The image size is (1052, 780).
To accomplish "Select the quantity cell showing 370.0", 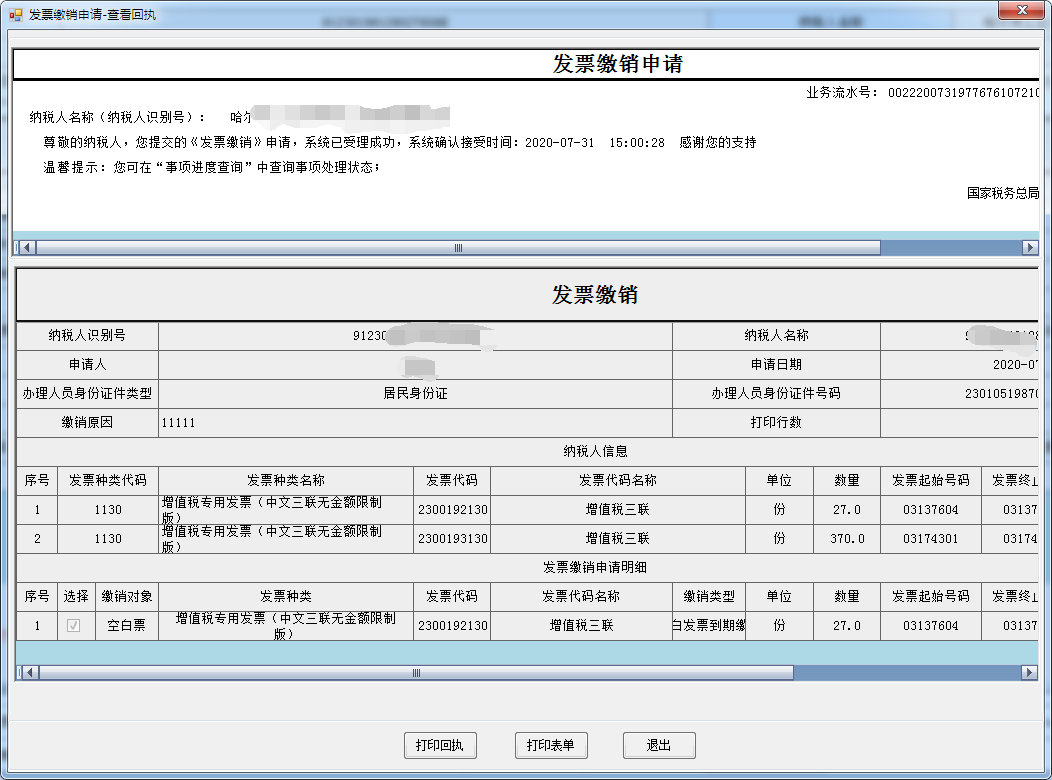I will [x=848, y=539].
